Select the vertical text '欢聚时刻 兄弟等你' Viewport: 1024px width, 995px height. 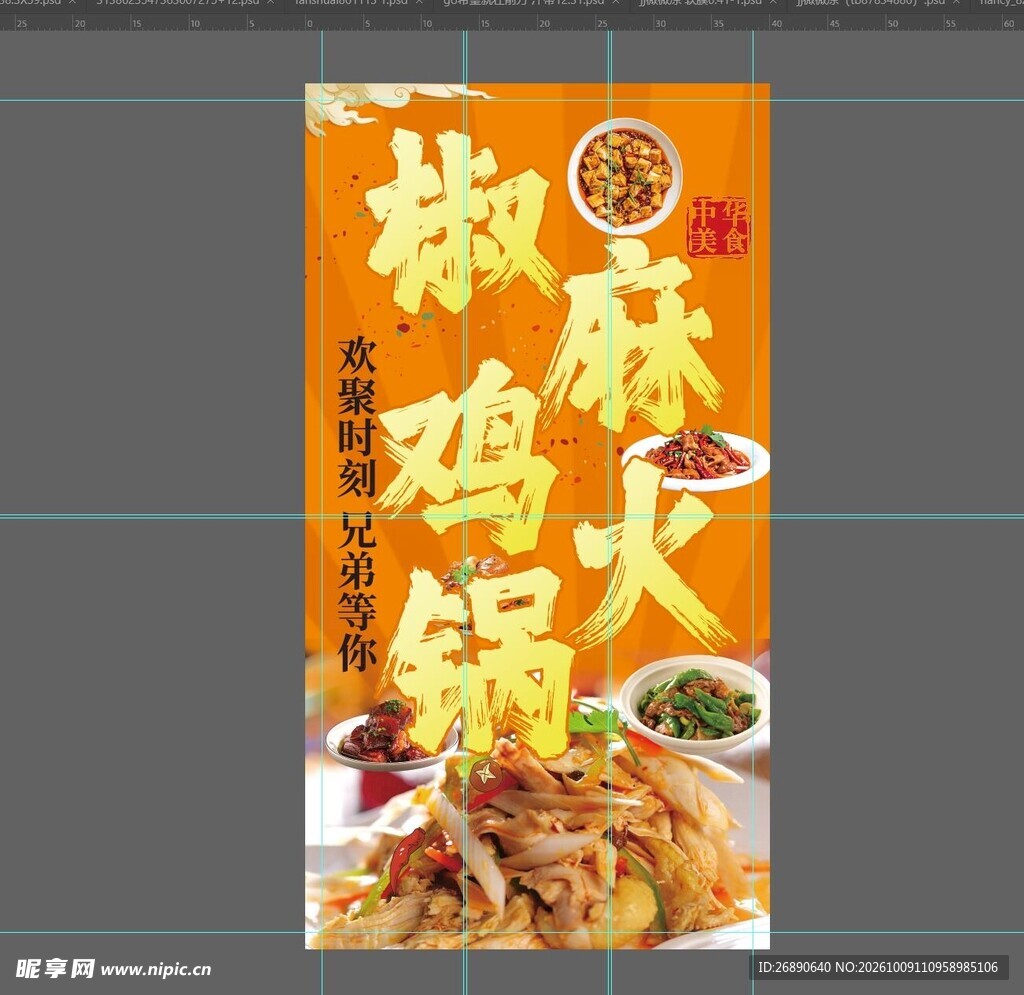[x=357, y=503]
